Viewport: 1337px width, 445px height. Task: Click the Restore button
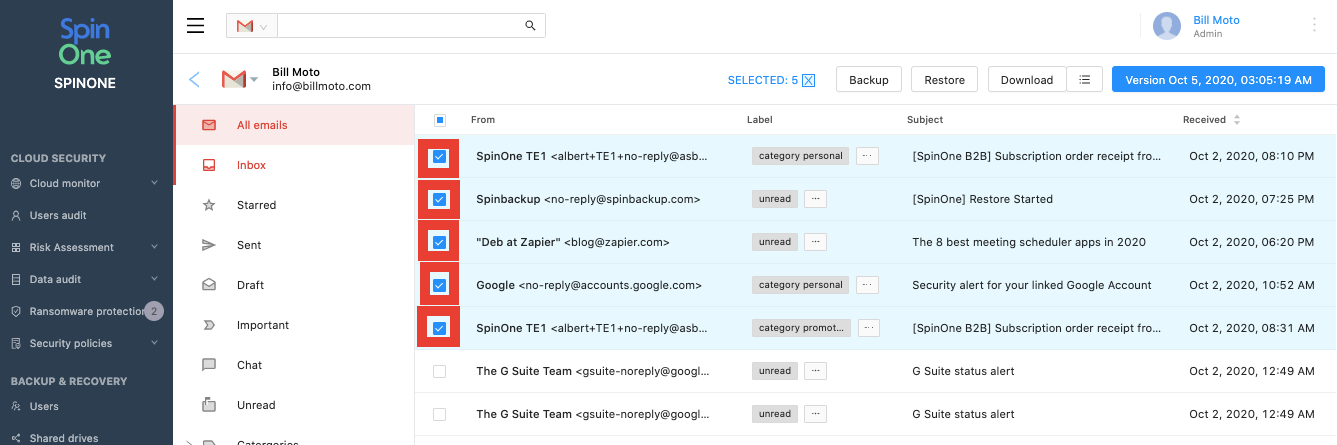click(944, 80)
